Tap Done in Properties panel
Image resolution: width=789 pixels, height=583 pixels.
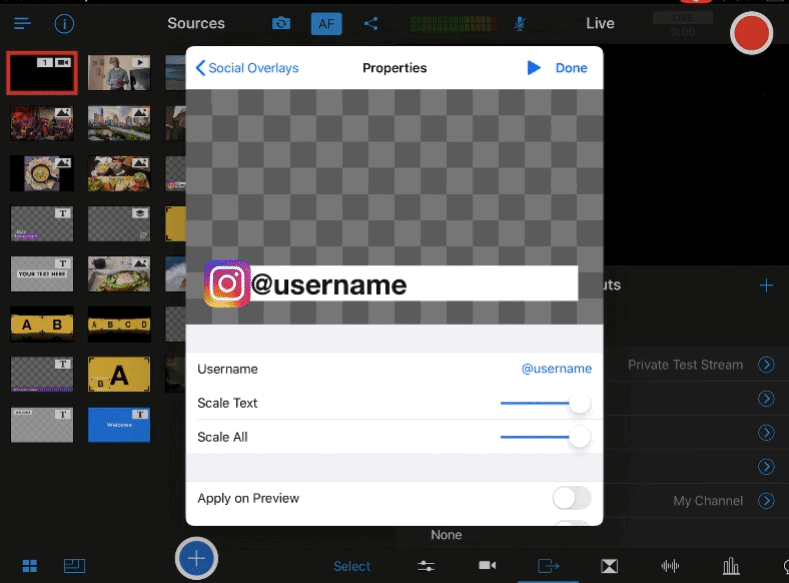pos(571,68)
